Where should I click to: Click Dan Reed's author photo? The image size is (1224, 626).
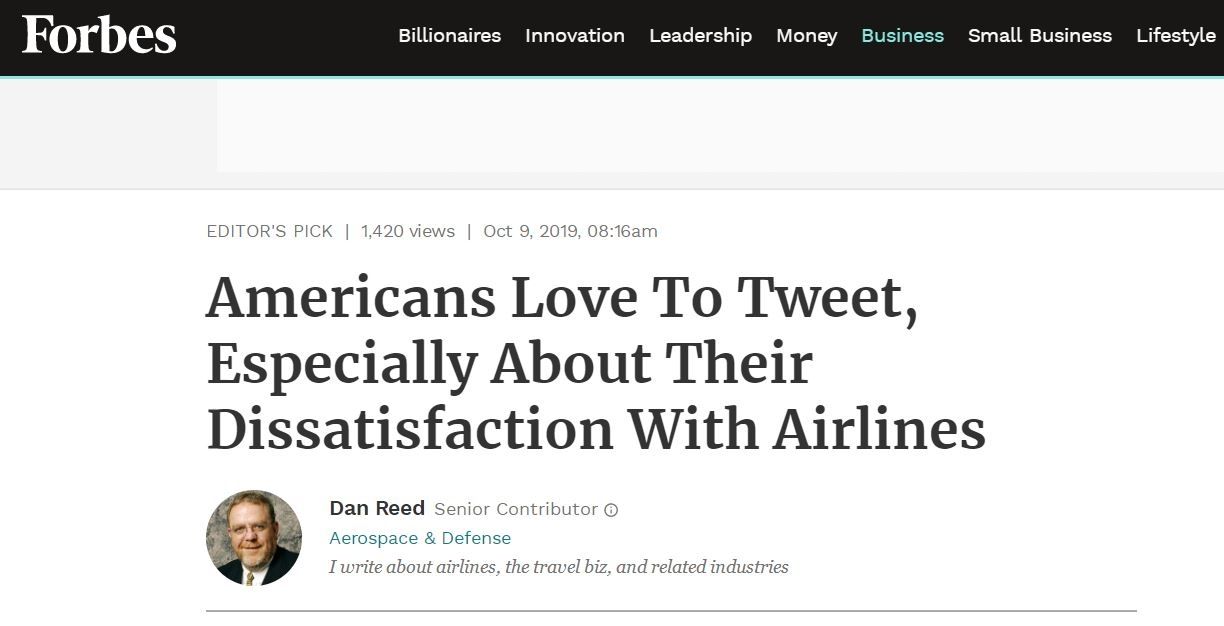[x=254, y=537]
